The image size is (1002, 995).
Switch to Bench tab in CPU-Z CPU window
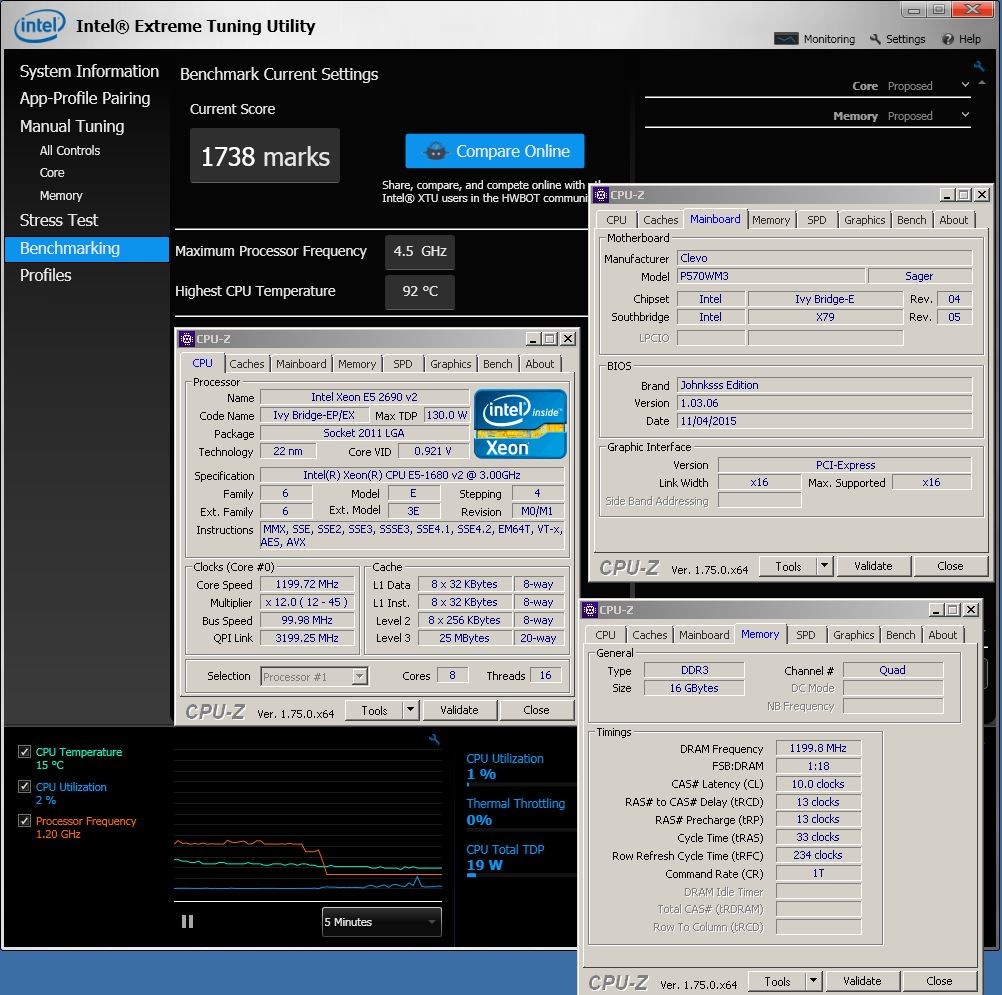coord(497,364)
